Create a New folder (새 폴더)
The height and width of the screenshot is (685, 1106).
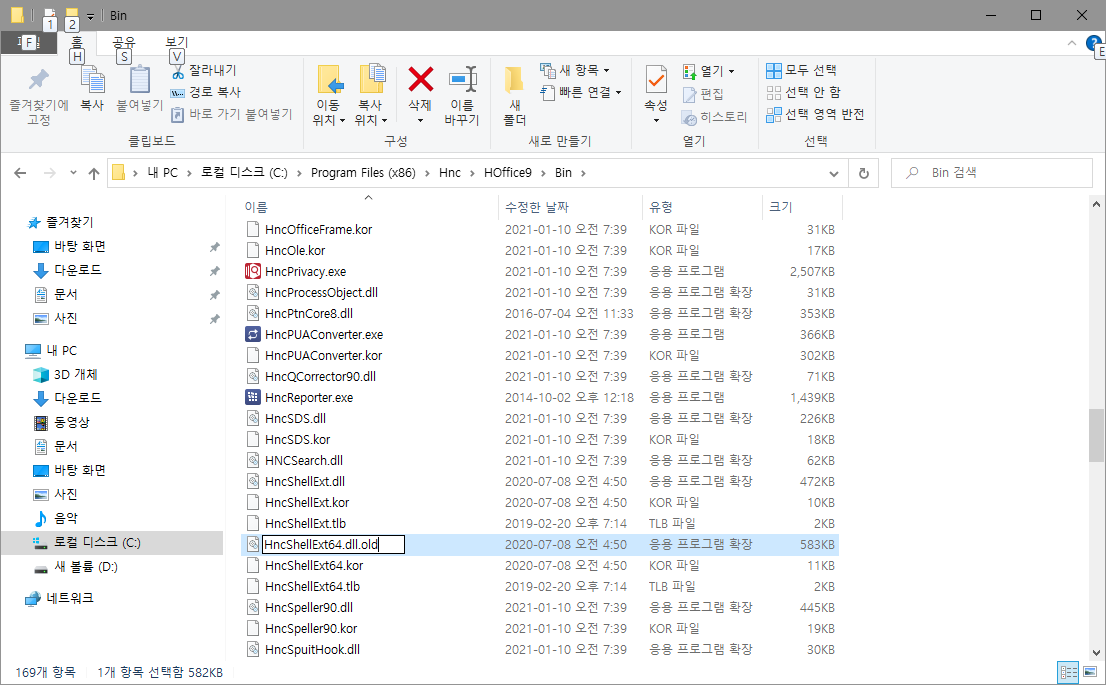(515, 97)
